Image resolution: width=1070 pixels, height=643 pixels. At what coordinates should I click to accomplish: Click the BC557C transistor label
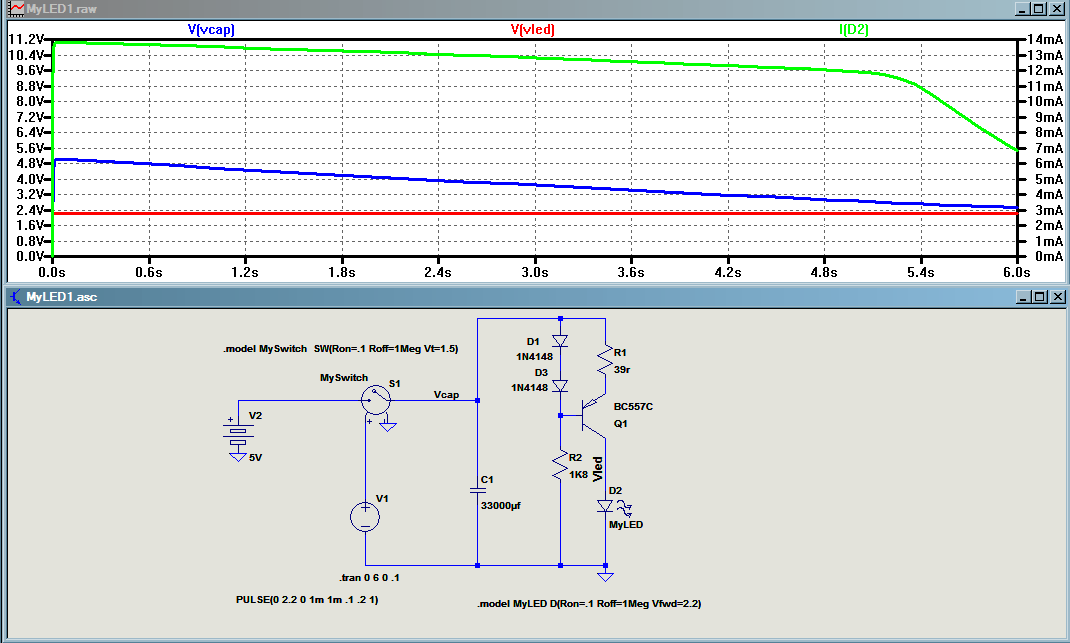pyautogui.click(x=633, y=407)
